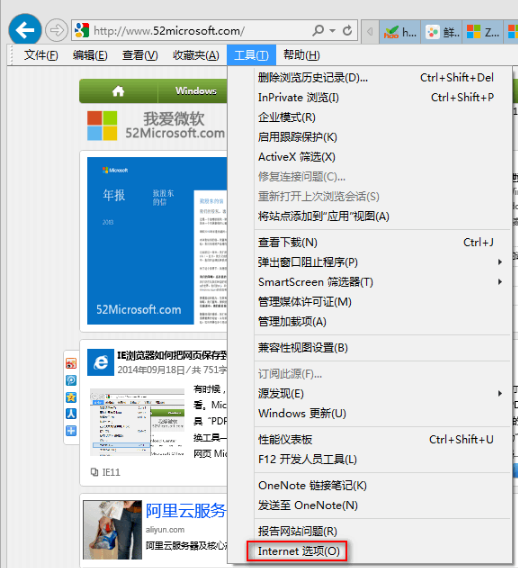Image resolution: width=518 pixels, height=568 pixels.
Task: Click the plus more-share sidebar icon
Action: [71, 431]
